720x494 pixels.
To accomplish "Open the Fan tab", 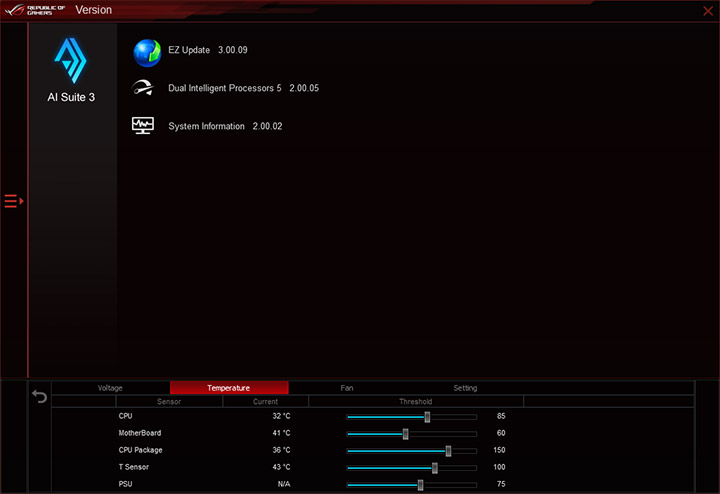I will pos(347,388).
